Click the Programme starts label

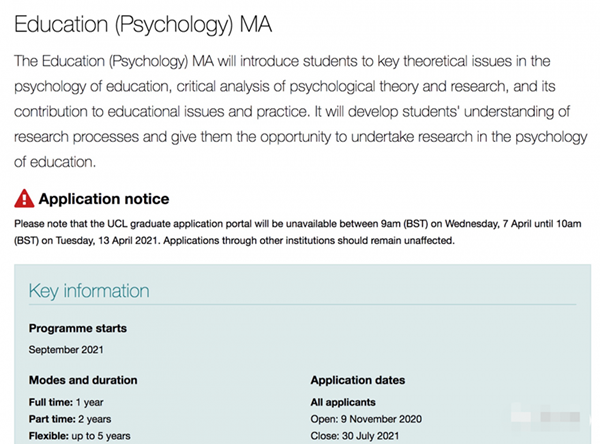tap(78, 328)
